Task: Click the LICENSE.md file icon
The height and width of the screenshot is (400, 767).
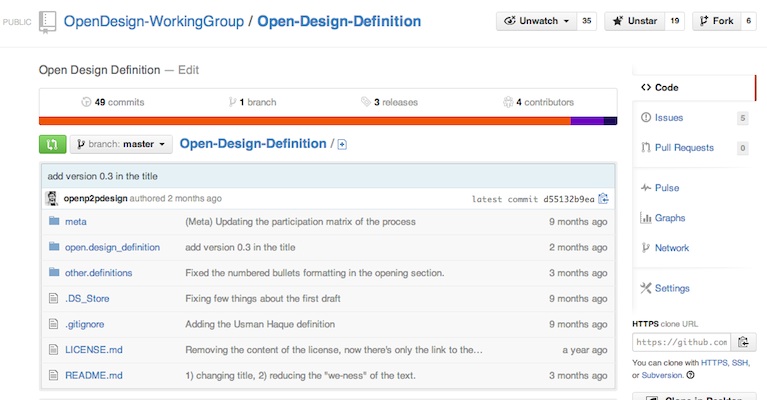Action: point(53,349)
